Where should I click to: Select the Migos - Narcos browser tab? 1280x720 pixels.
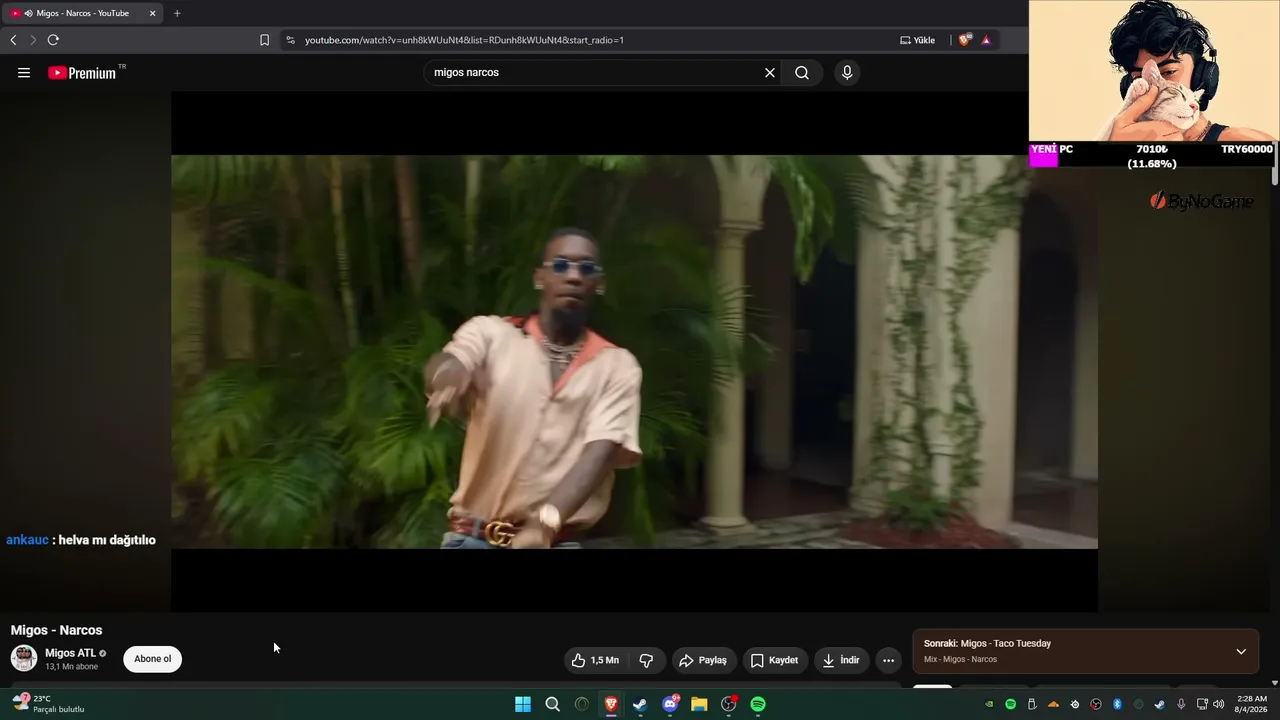coord(82,13)
